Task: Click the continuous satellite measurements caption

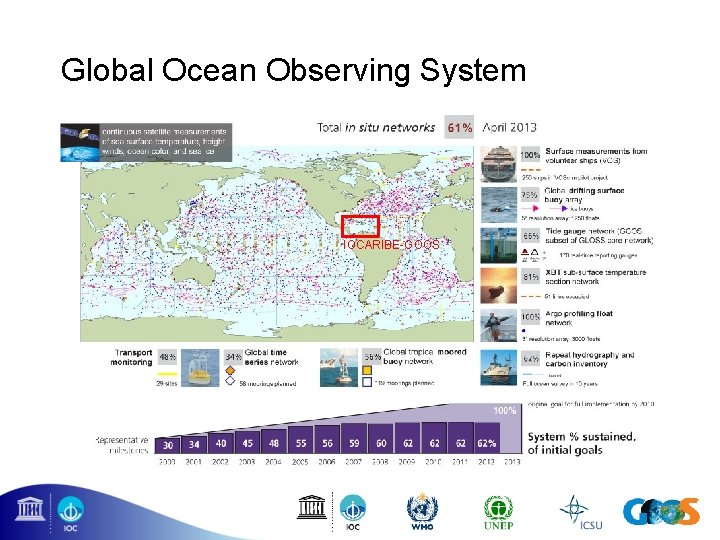Action: click(x=164, y=141)
